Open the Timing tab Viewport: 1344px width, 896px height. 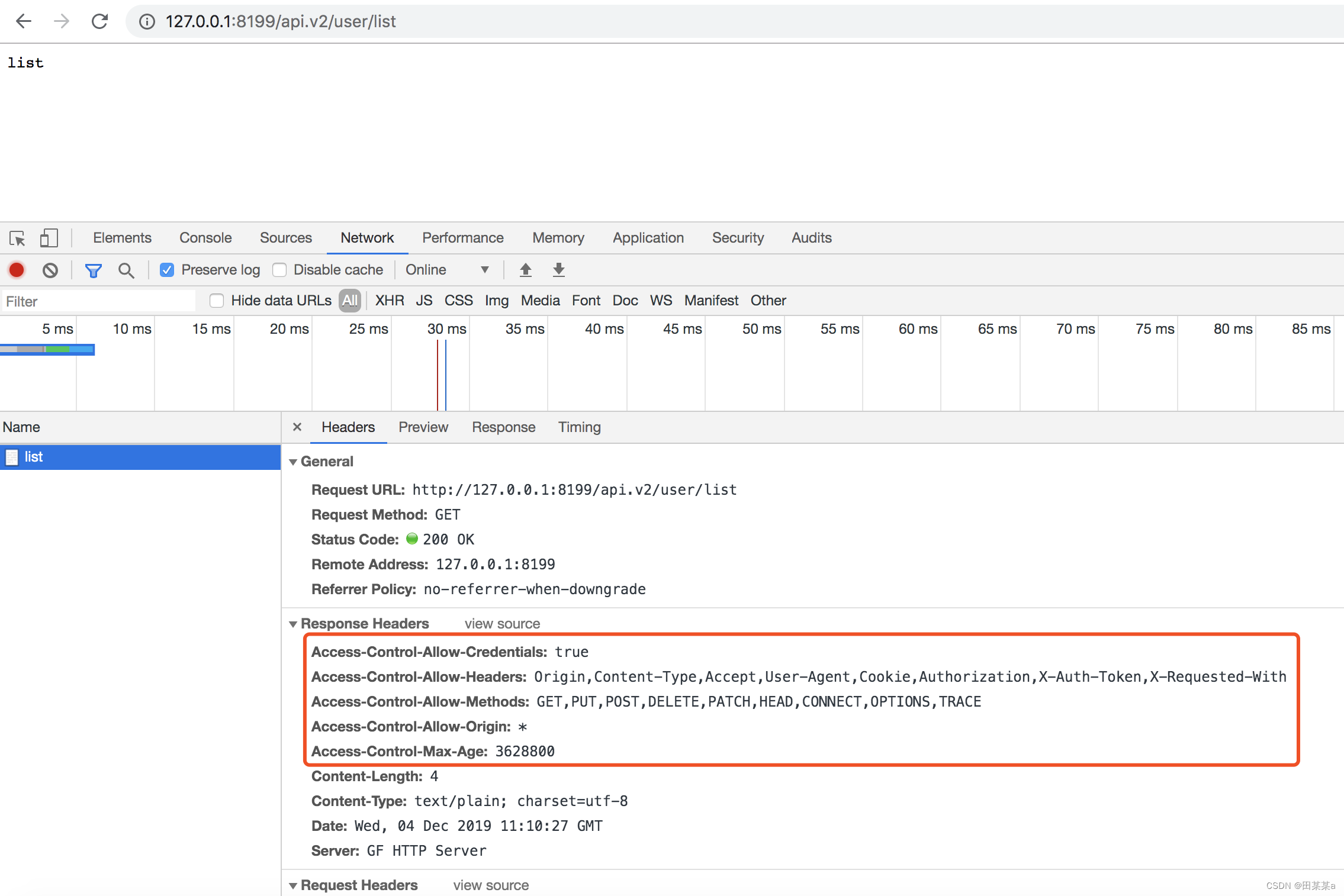pyautogui.click(x=579, y=427)
